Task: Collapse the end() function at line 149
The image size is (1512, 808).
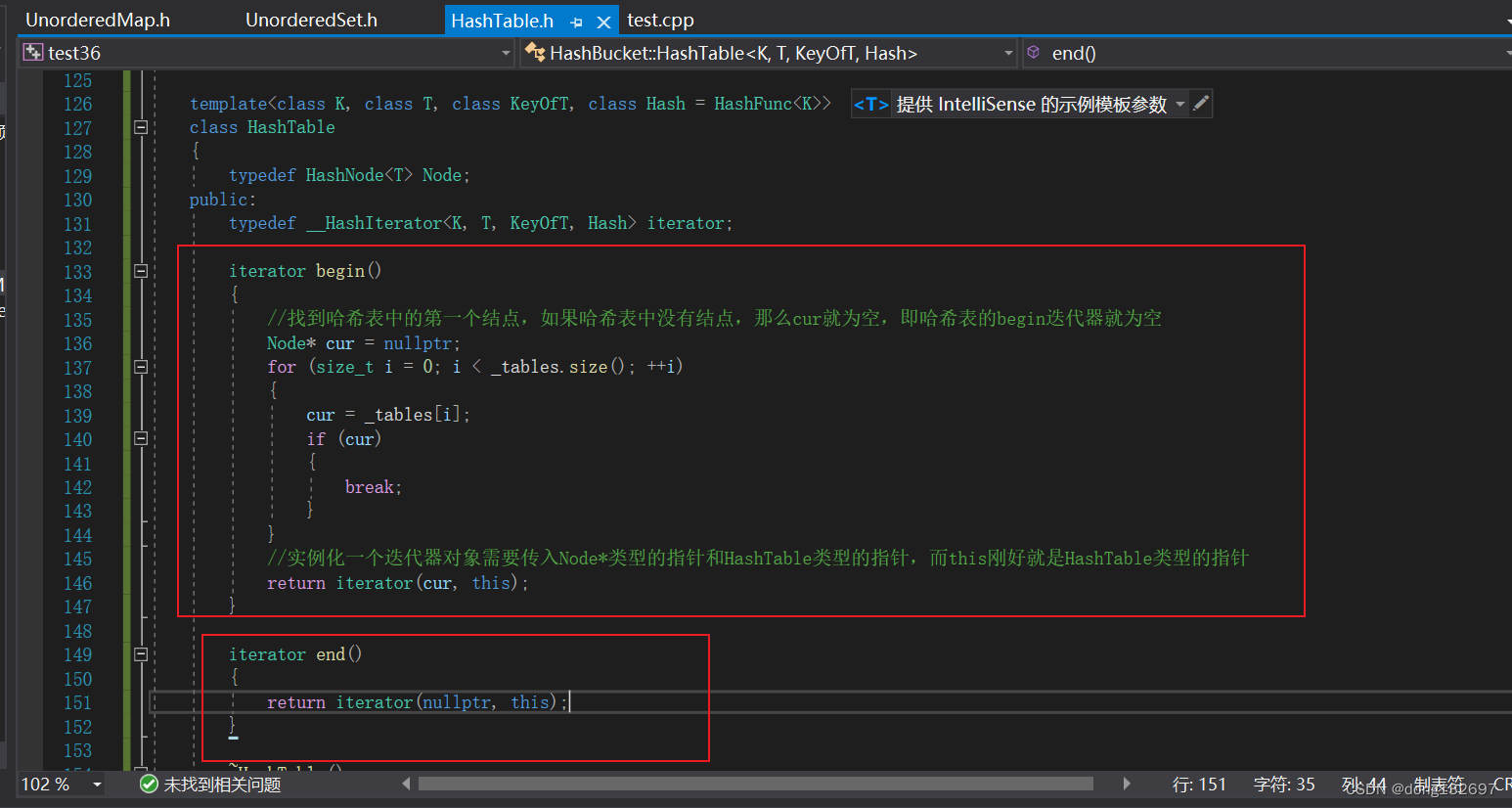Action: point(141,654)
